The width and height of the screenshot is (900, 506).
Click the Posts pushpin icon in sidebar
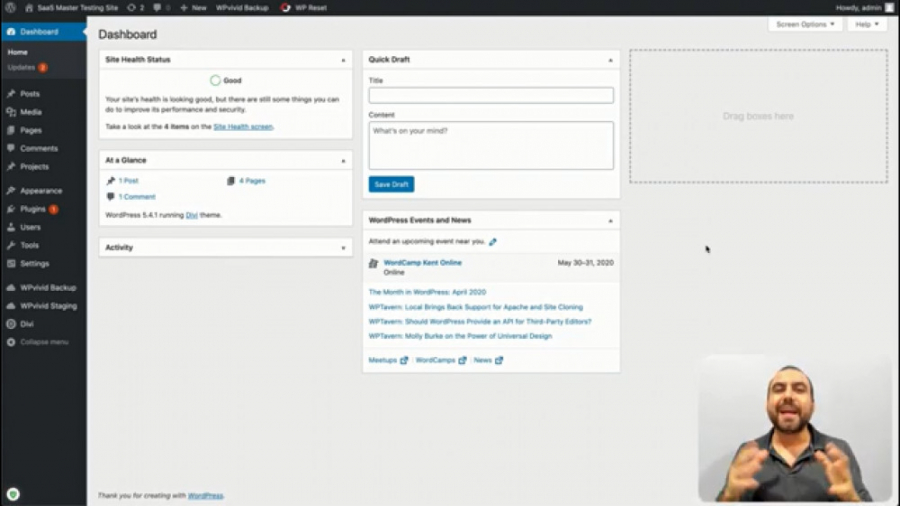tap(11, 94)
